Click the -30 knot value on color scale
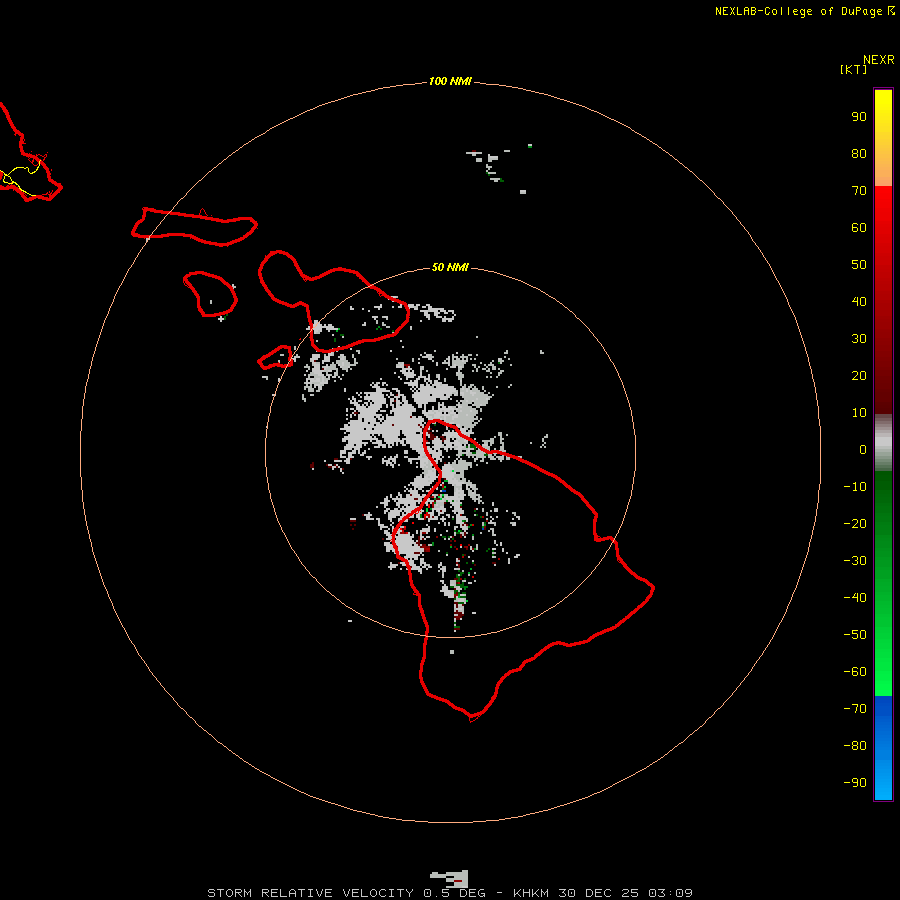 click(855, 561)
